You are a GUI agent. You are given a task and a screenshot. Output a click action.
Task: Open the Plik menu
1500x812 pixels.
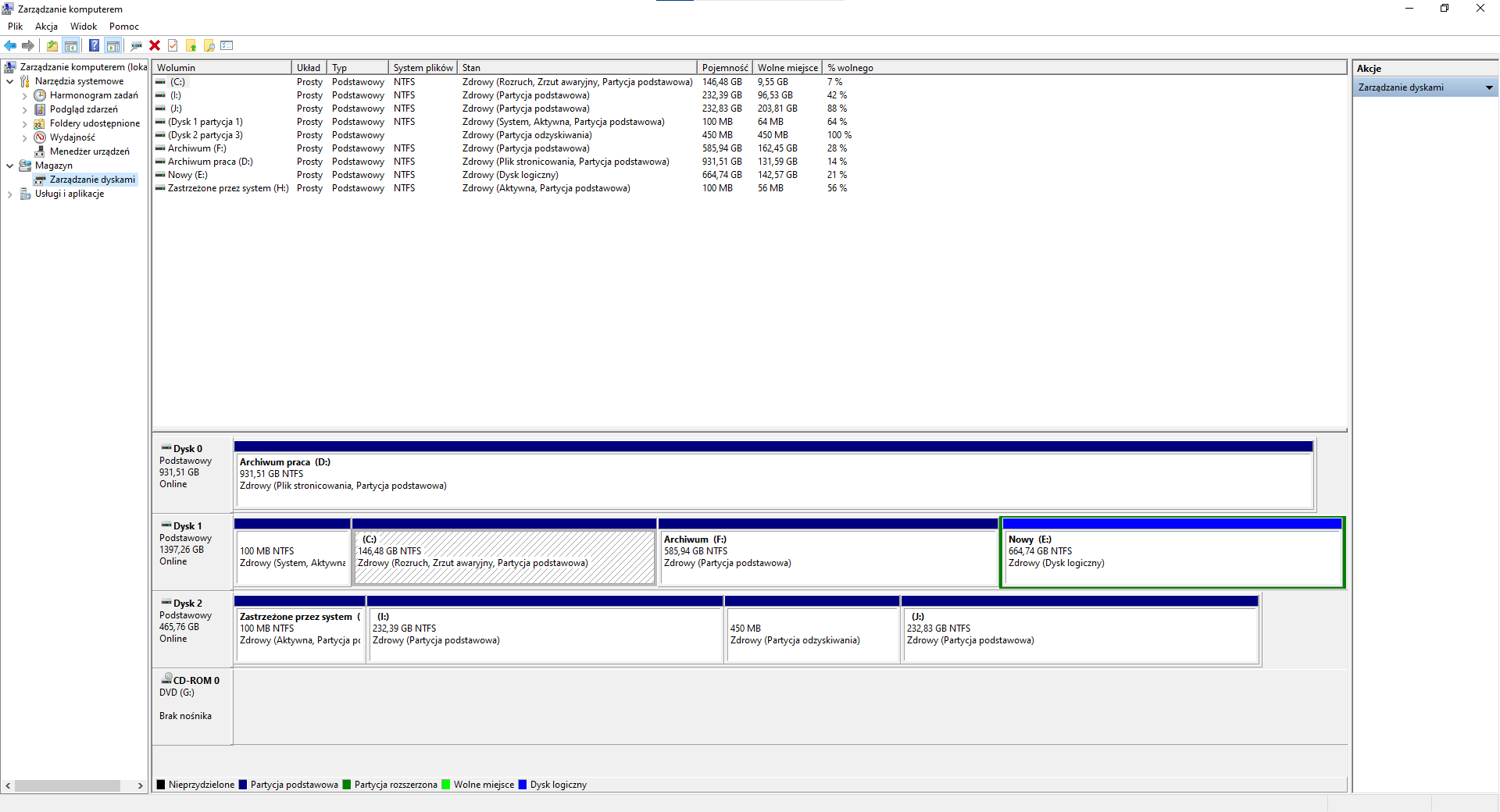click(16, 27)
